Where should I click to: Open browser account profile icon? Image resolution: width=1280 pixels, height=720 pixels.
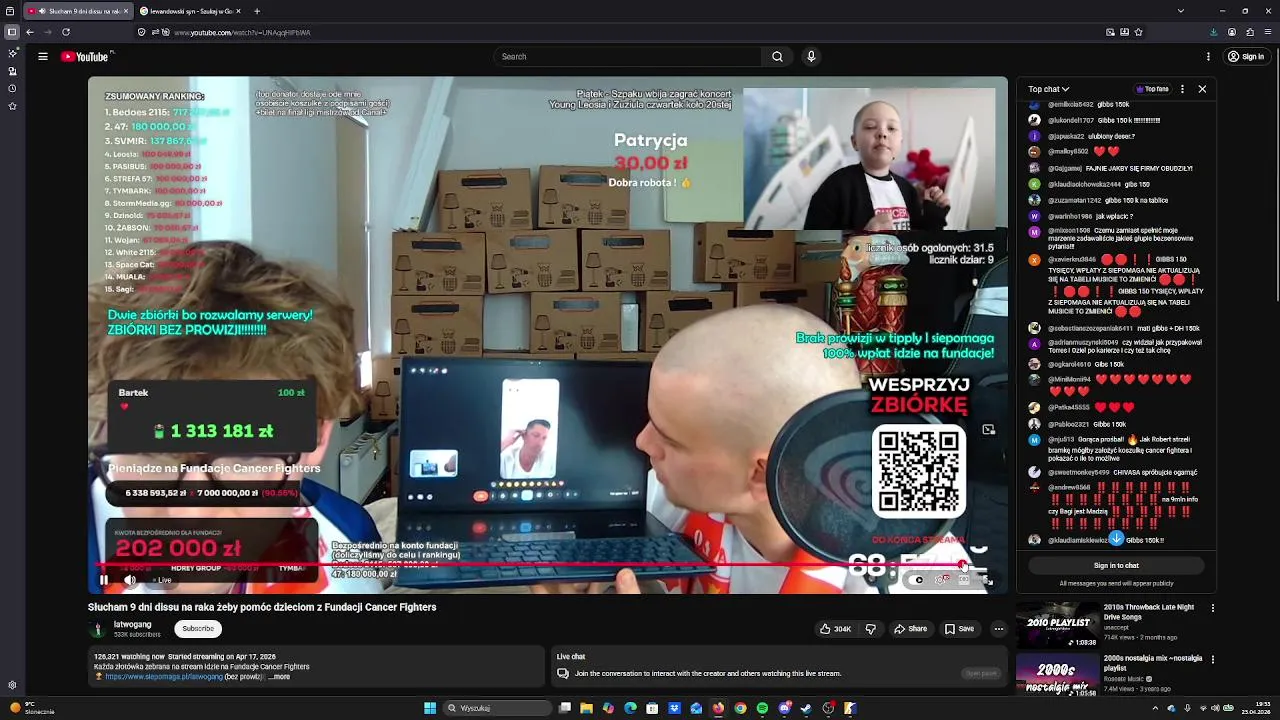point(1231,32)
